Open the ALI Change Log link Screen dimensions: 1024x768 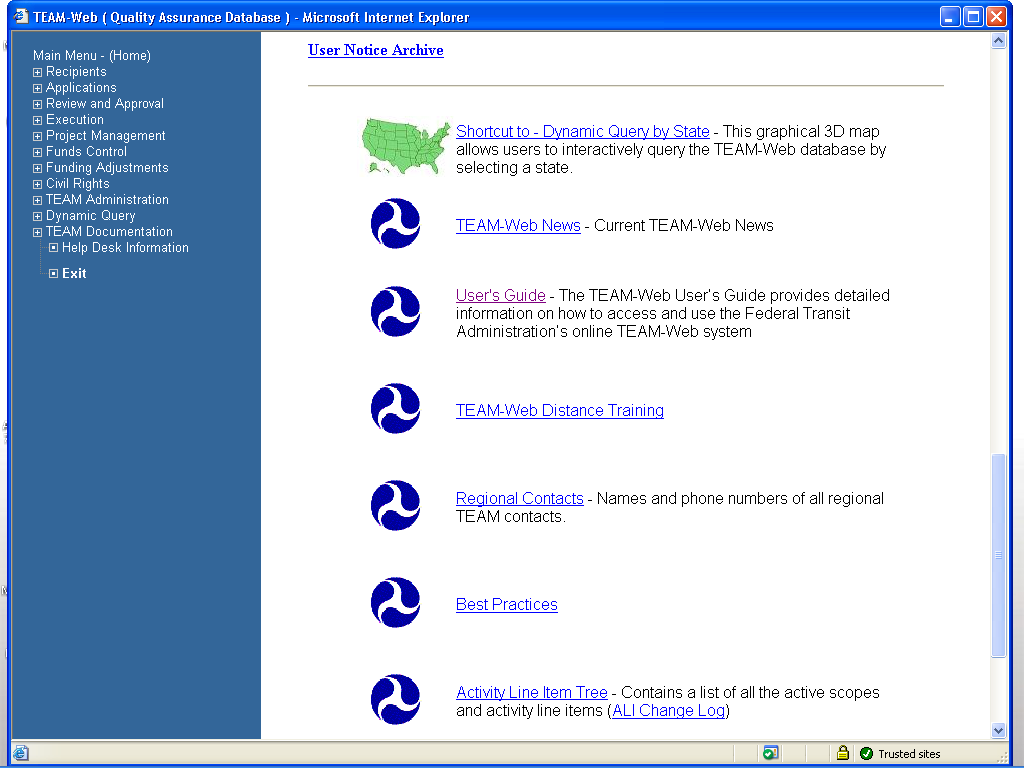click(669, 711)
